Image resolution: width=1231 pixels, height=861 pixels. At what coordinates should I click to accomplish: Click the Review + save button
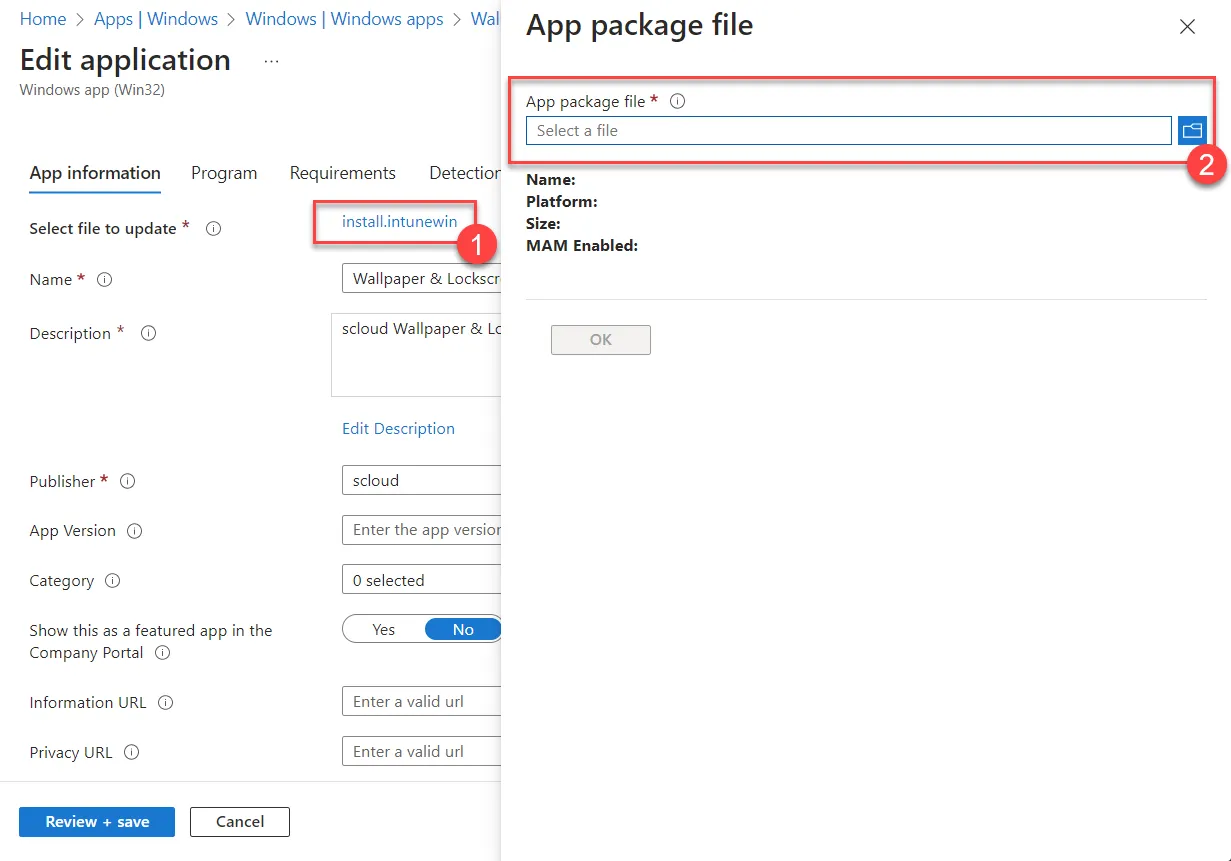(97, 822)
